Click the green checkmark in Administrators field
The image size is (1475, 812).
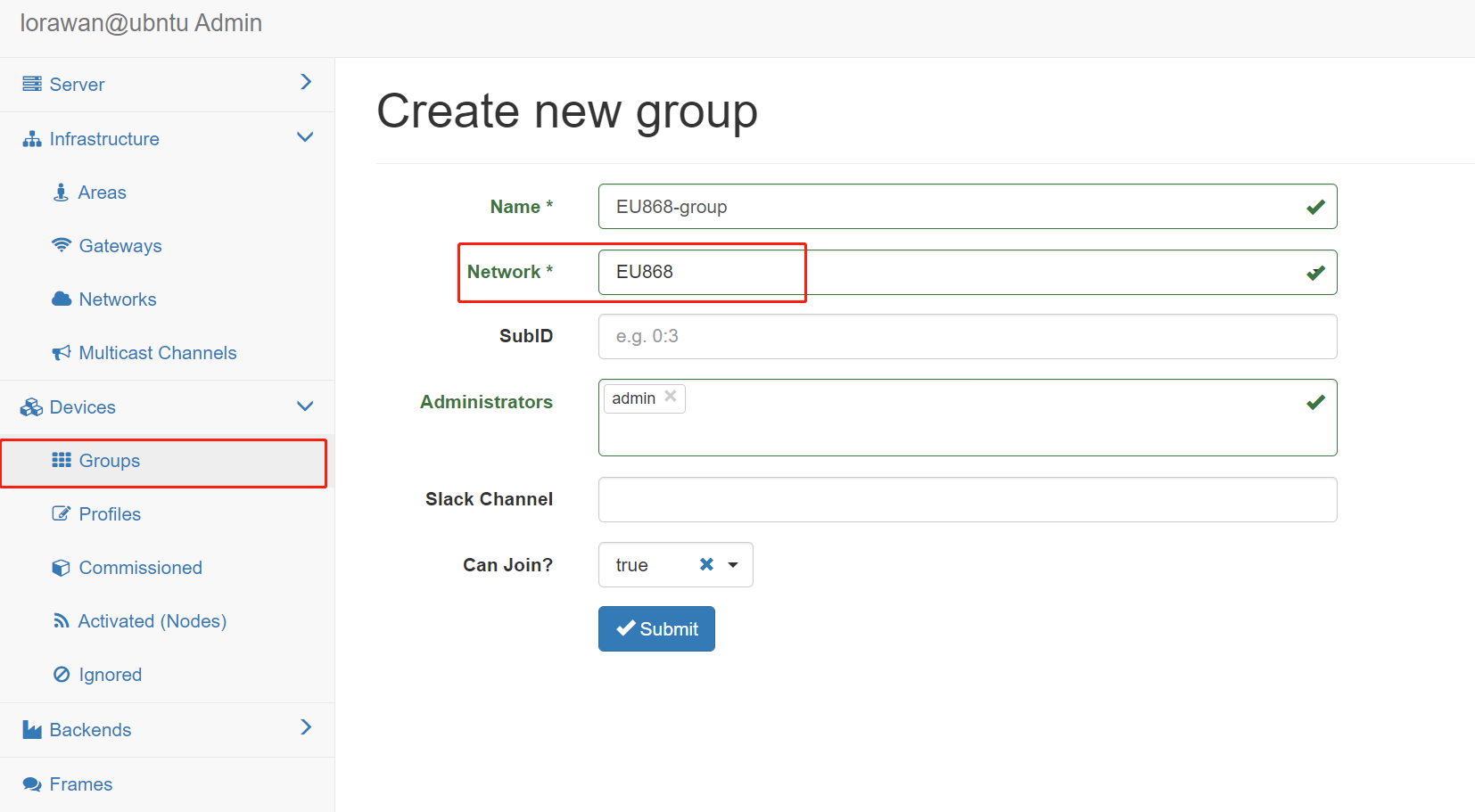pyautogui.click(x=1315, y=402)
